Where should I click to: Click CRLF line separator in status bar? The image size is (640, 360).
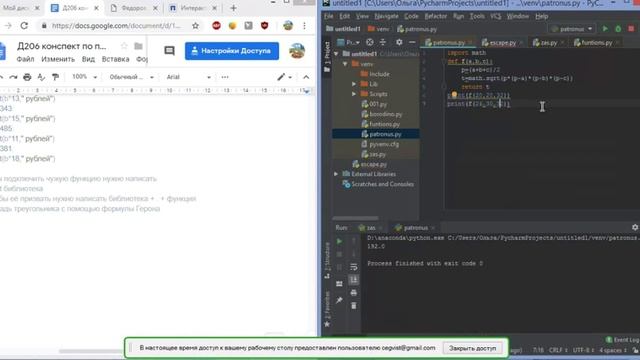tap(558, 350)
